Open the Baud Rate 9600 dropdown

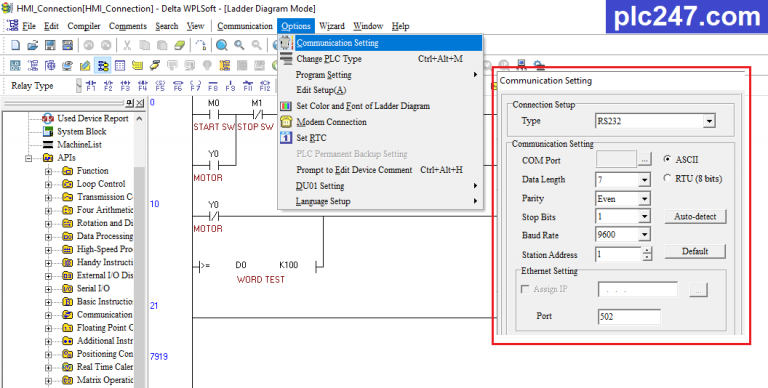tap(645, 235)
